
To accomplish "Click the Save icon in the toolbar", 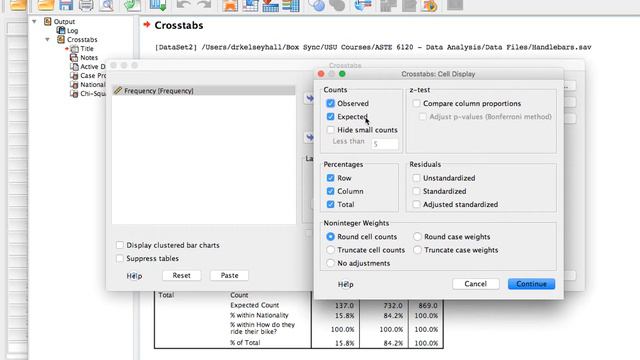I will click(x=66, y=5).
